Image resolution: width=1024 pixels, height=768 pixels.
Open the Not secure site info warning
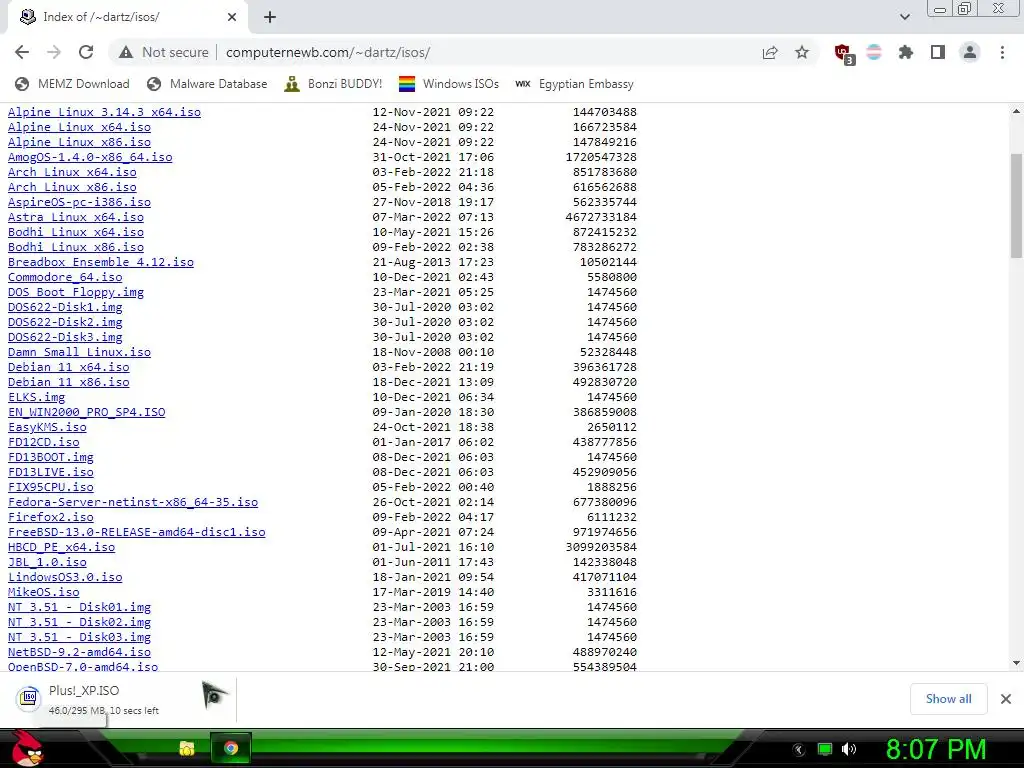(163, 52)
